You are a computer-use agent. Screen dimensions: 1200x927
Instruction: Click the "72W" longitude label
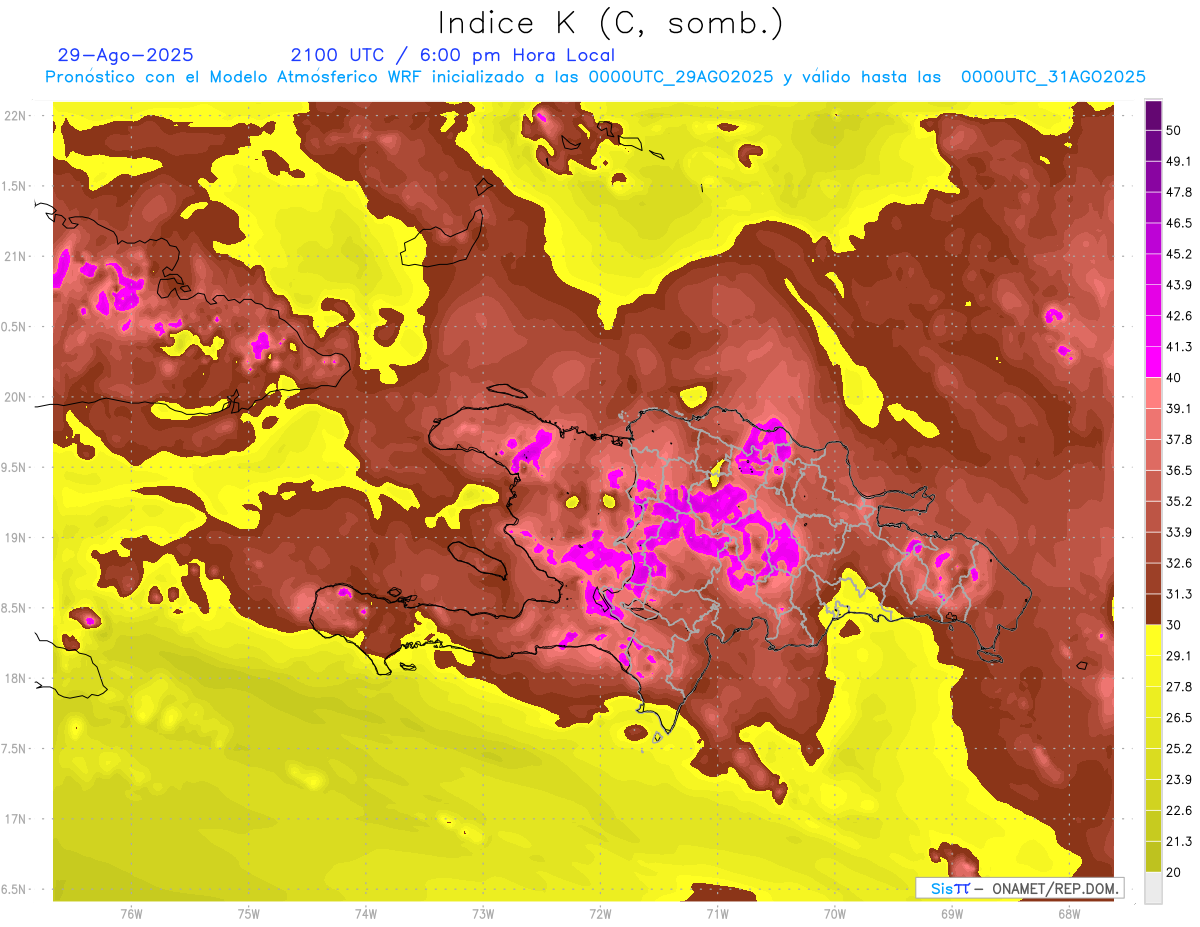pyautogui.click(x=600, y=913)
